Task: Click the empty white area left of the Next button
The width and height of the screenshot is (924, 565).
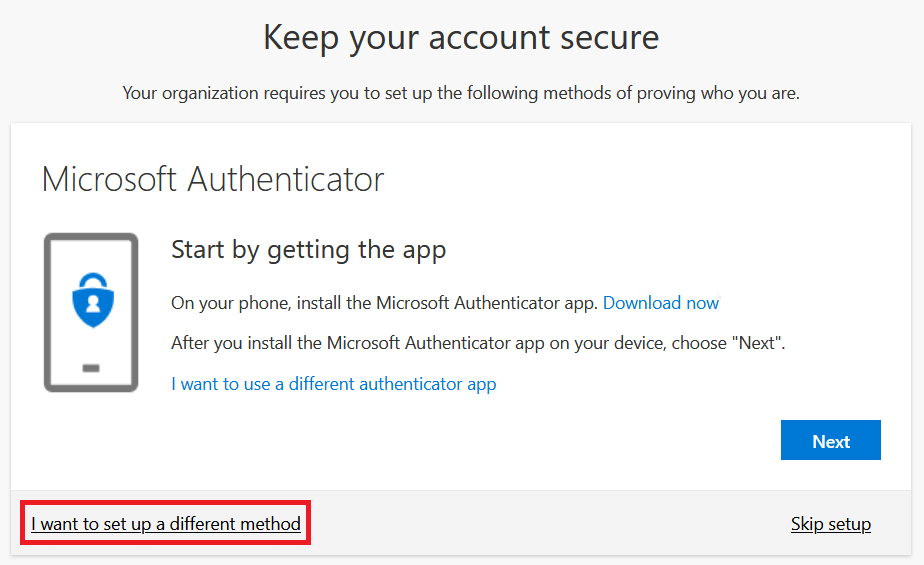Action: coord(500,441)
